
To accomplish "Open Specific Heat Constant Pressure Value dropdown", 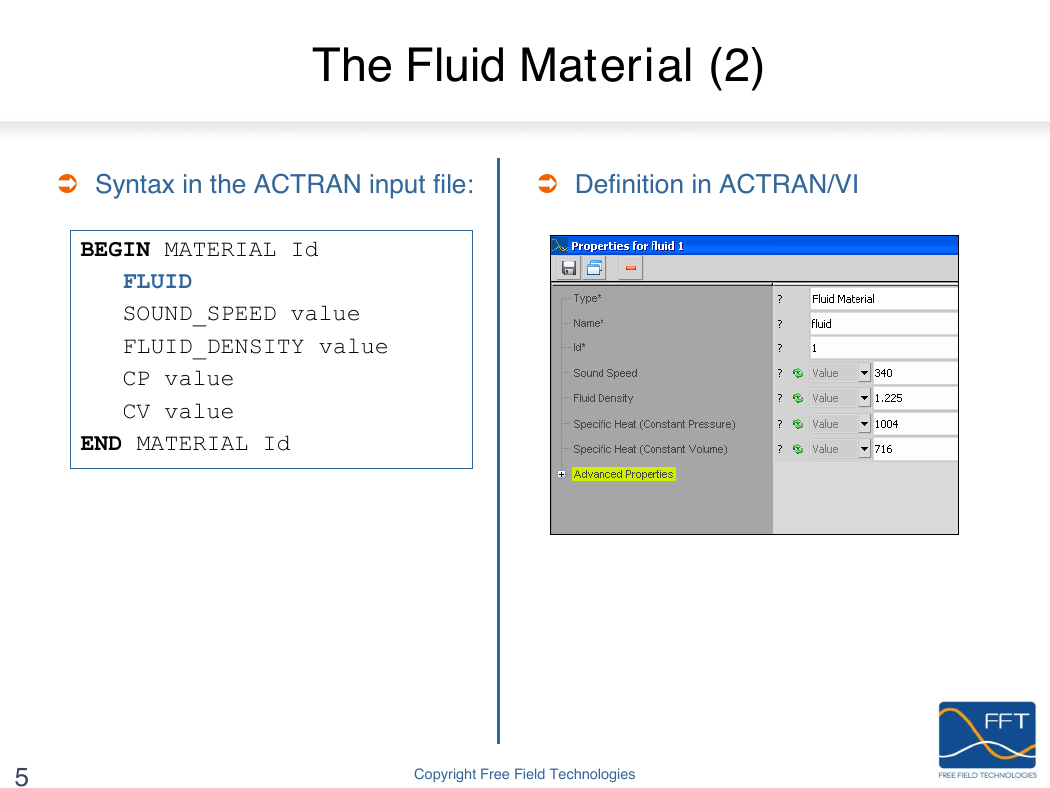I will coord(864,424).
